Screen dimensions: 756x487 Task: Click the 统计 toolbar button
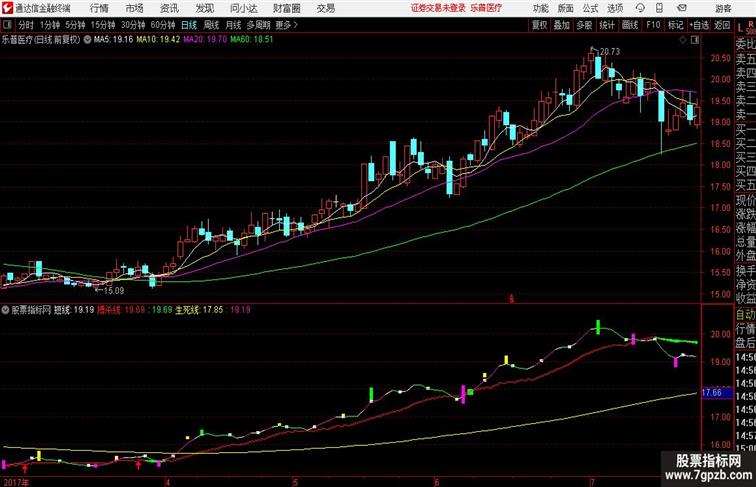pos(607,25)
